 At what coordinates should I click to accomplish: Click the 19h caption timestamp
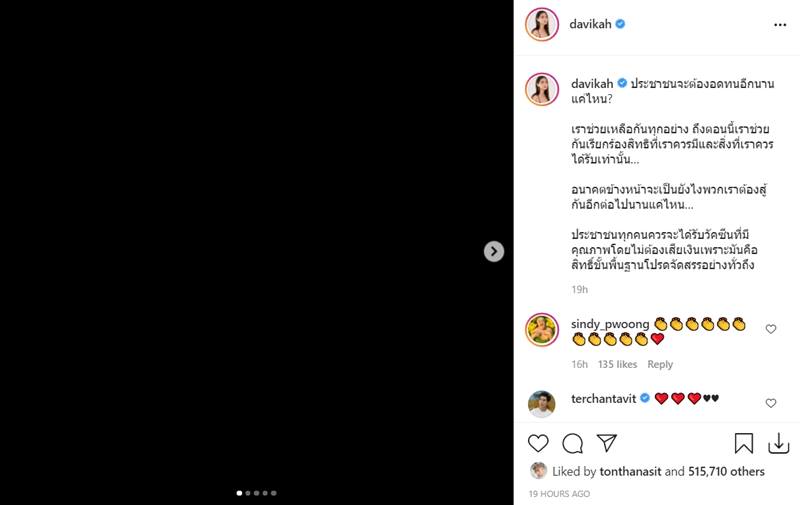click(x=579, y=289)
